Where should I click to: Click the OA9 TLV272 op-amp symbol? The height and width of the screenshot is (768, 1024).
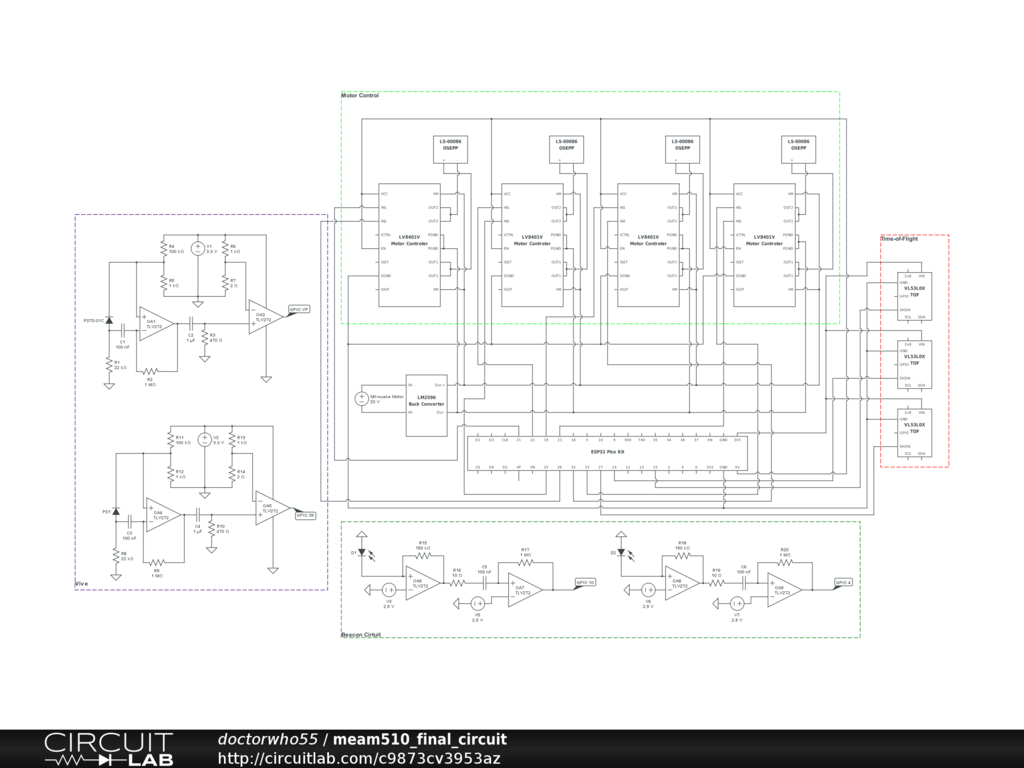782,589
